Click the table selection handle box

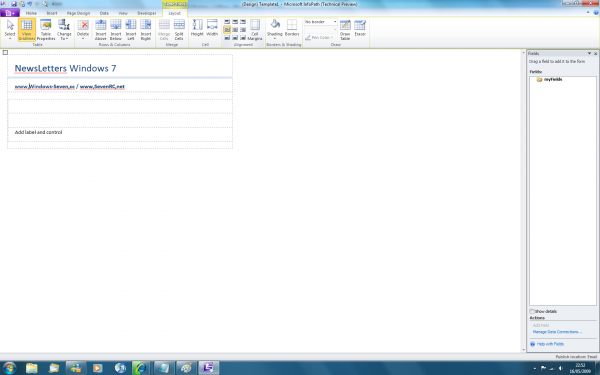coord(5,52)
